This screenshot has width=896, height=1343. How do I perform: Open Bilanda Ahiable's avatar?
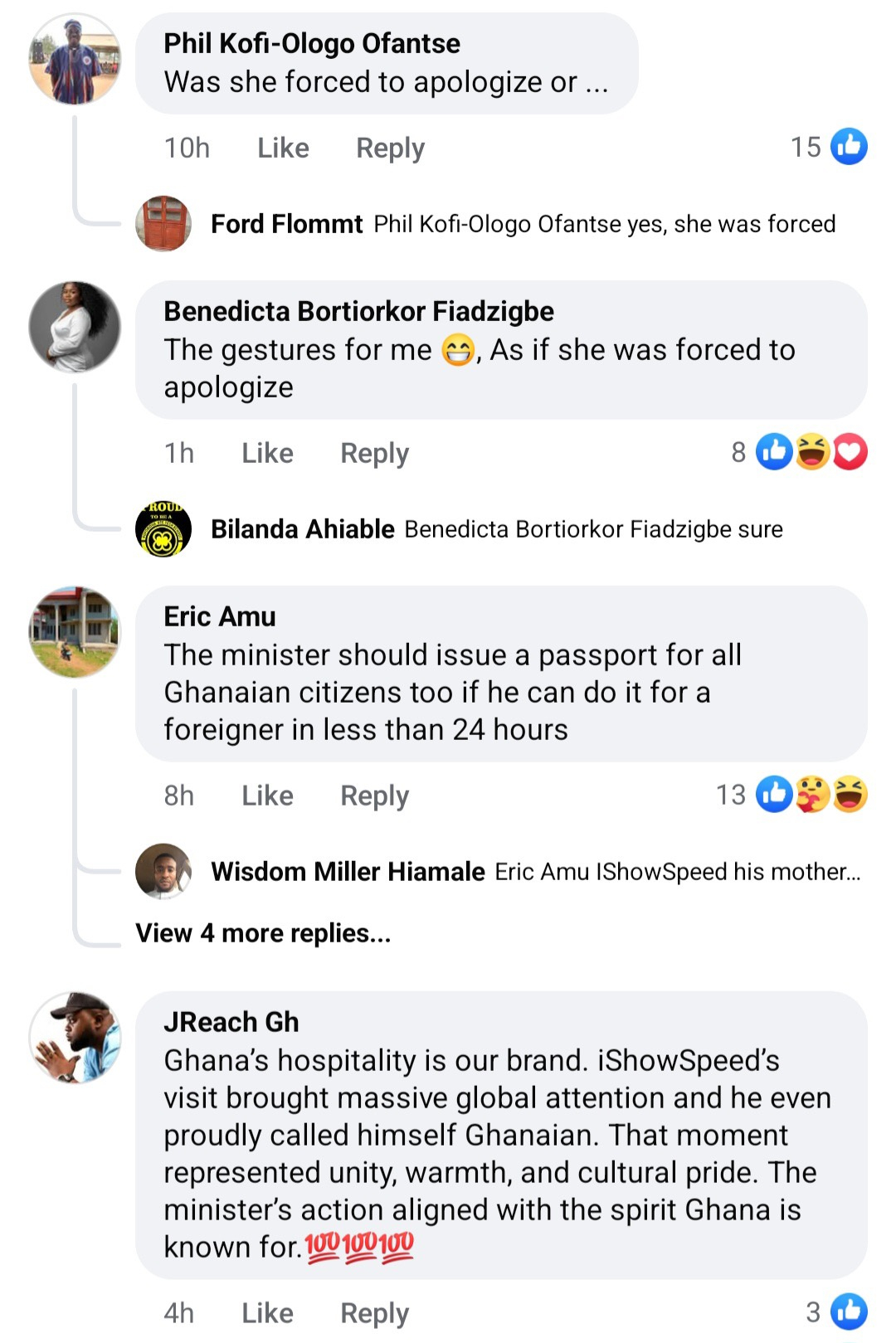point(163,528)
